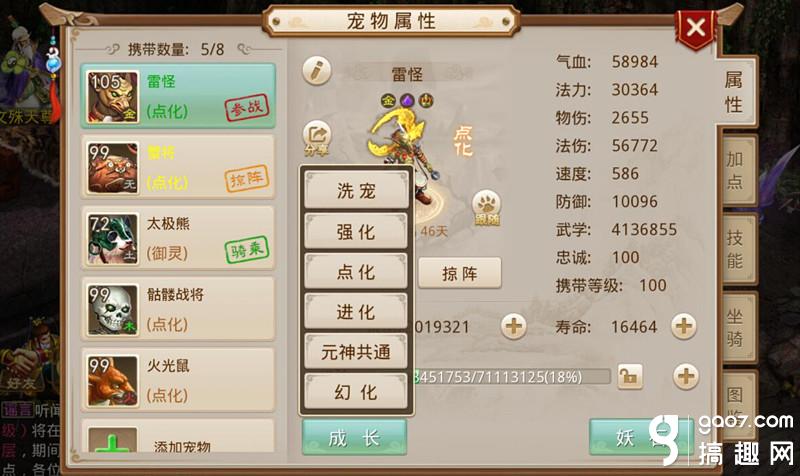800x476 pixels.
Task: Switch to the 技能 side tab
Action: click(x=736, y=249)
